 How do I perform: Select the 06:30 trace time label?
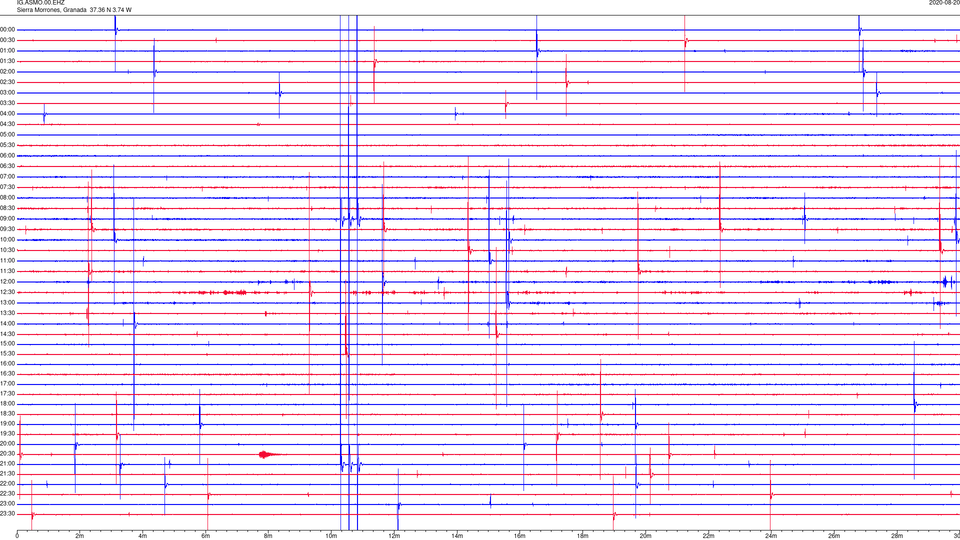tap(8, 166)
